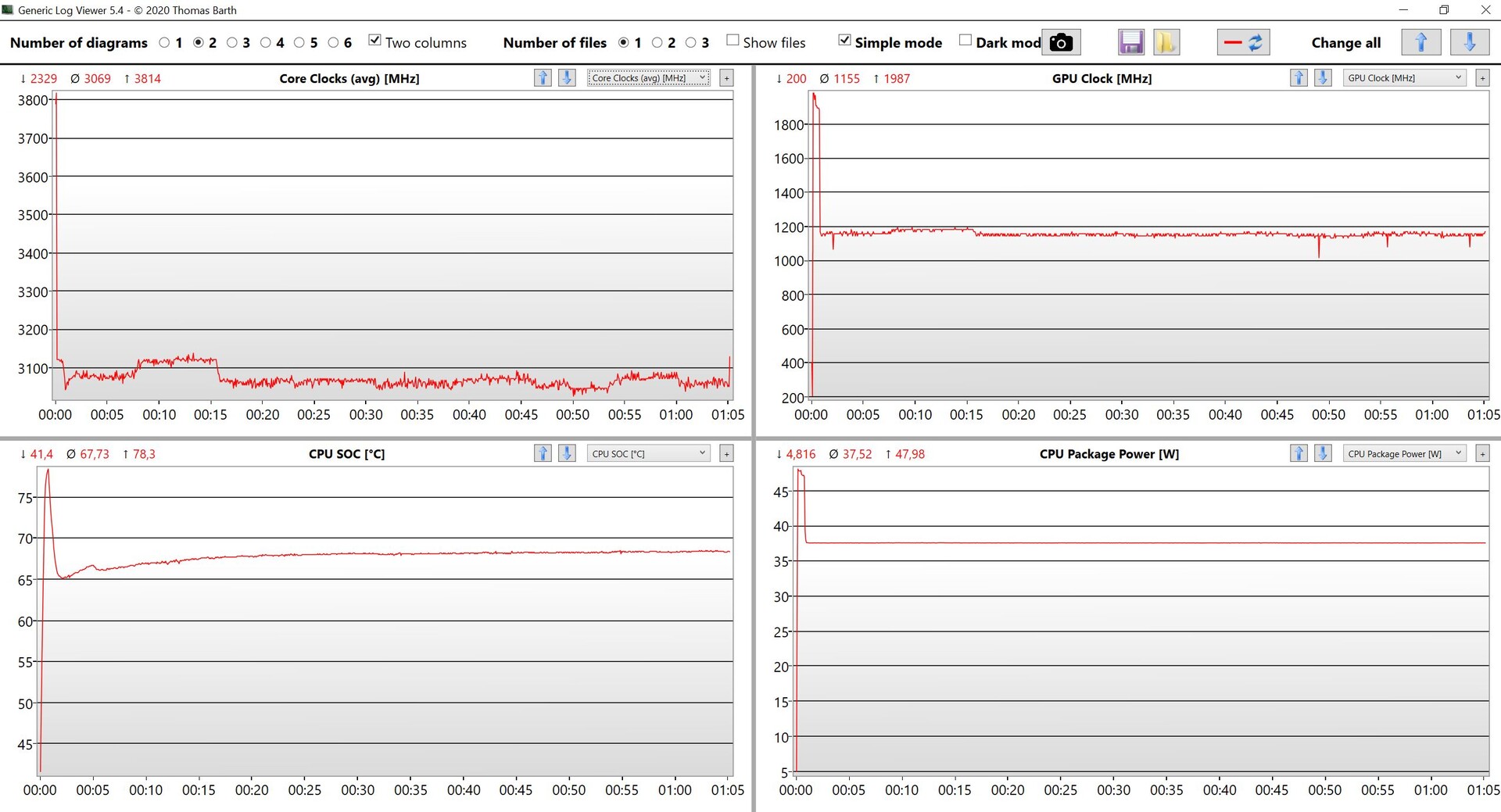1501x812 pixels.
Task: Click the red line refresh icon
Action: click(1243, 42)
